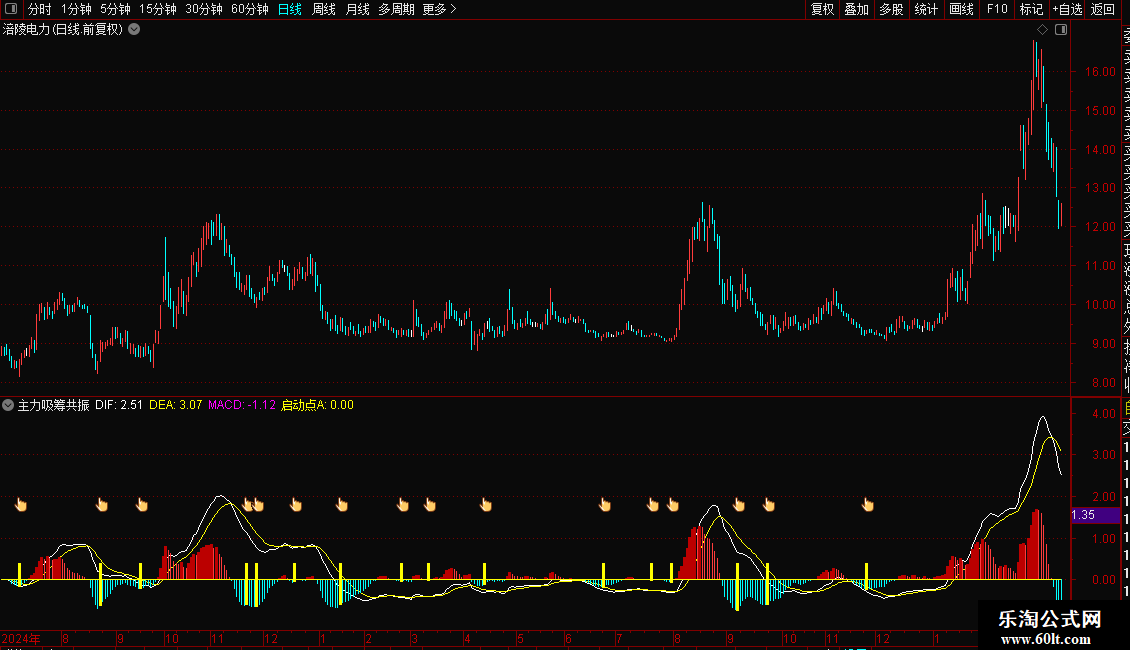The image size is (1130, 650).
Task: Open the 画线 drawing tools
Action: click(961, 9)
